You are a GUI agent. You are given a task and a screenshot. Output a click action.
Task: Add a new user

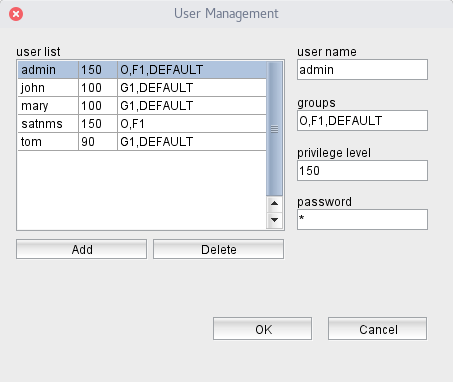coord(81,249)
